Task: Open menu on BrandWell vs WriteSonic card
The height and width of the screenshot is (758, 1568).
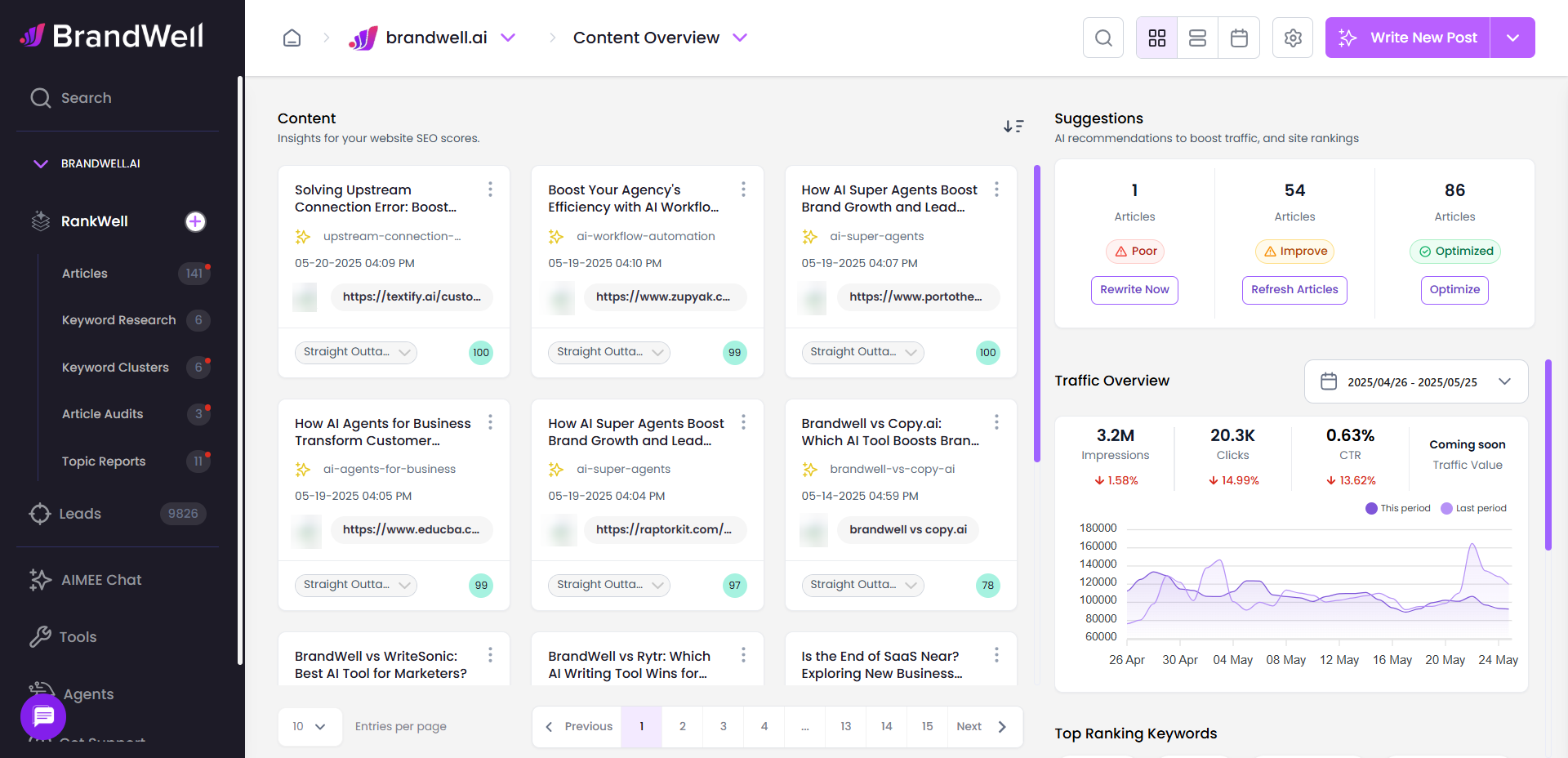Action: pyautogui.click(x=490, y=655)
